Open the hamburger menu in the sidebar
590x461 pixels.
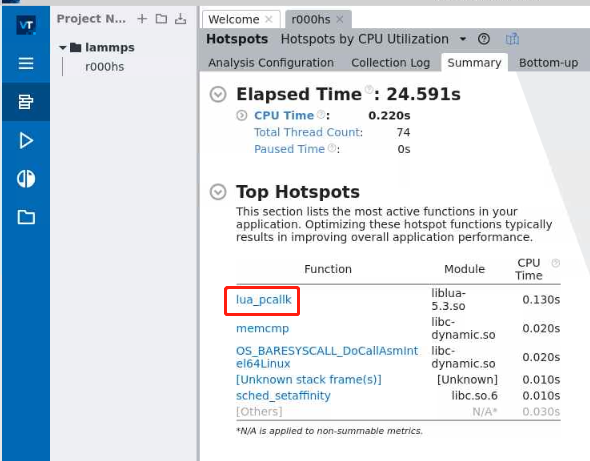(26, 63)
